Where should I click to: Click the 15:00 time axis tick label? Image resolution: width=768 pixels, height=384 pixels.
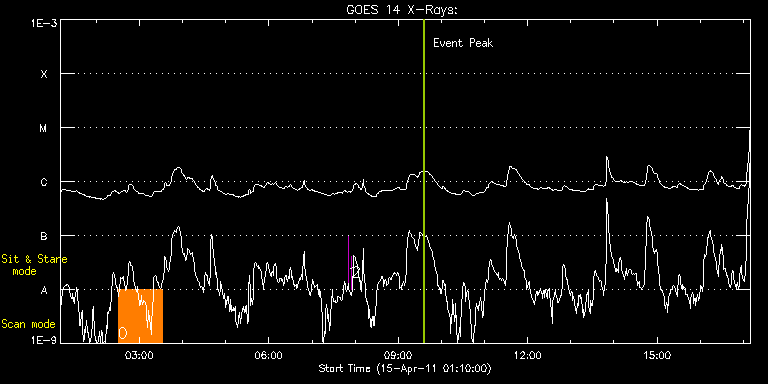(657, 354)
